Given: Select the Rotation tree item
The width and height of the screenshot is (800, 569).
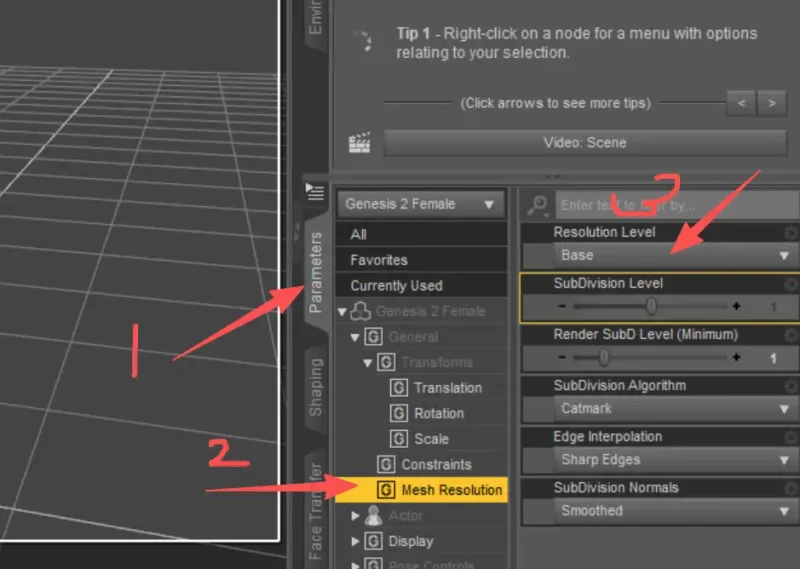Looking at the screenshot, I should pos(439,413).
